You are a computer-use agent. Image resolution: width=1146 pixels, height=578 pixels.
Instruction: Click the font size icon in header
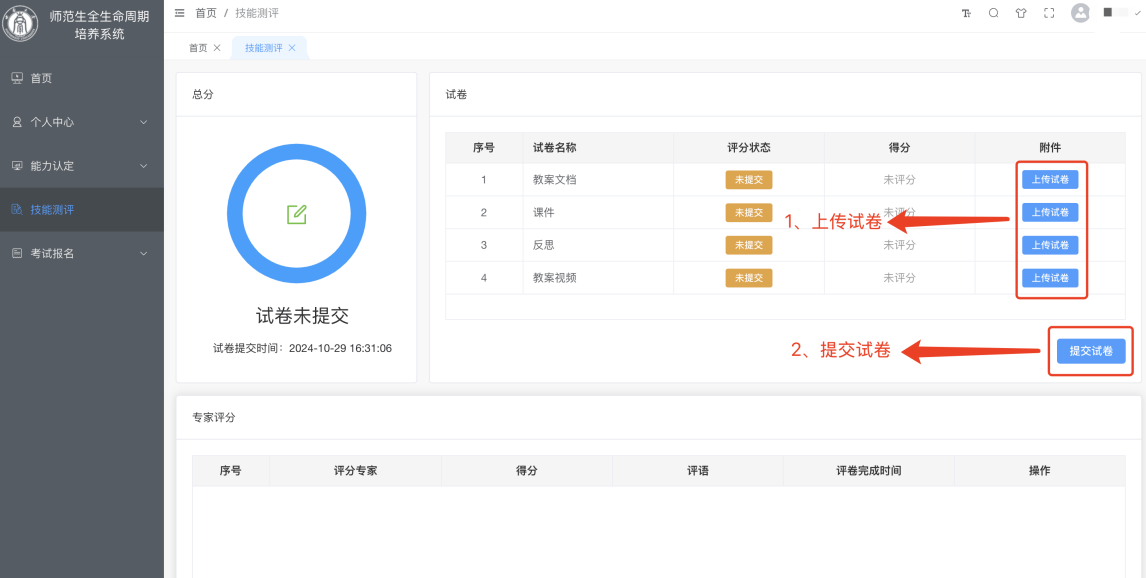966,13
